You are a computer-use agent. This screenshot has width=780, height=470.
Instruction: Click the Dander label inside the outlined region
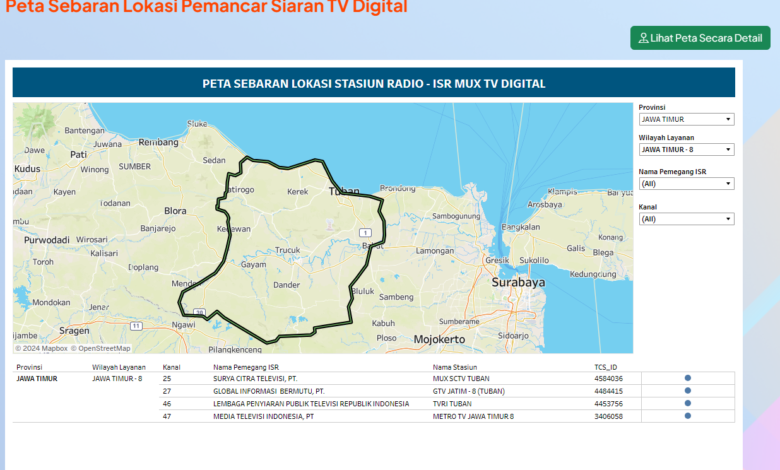pyautogui.click(x=287, y=285)
